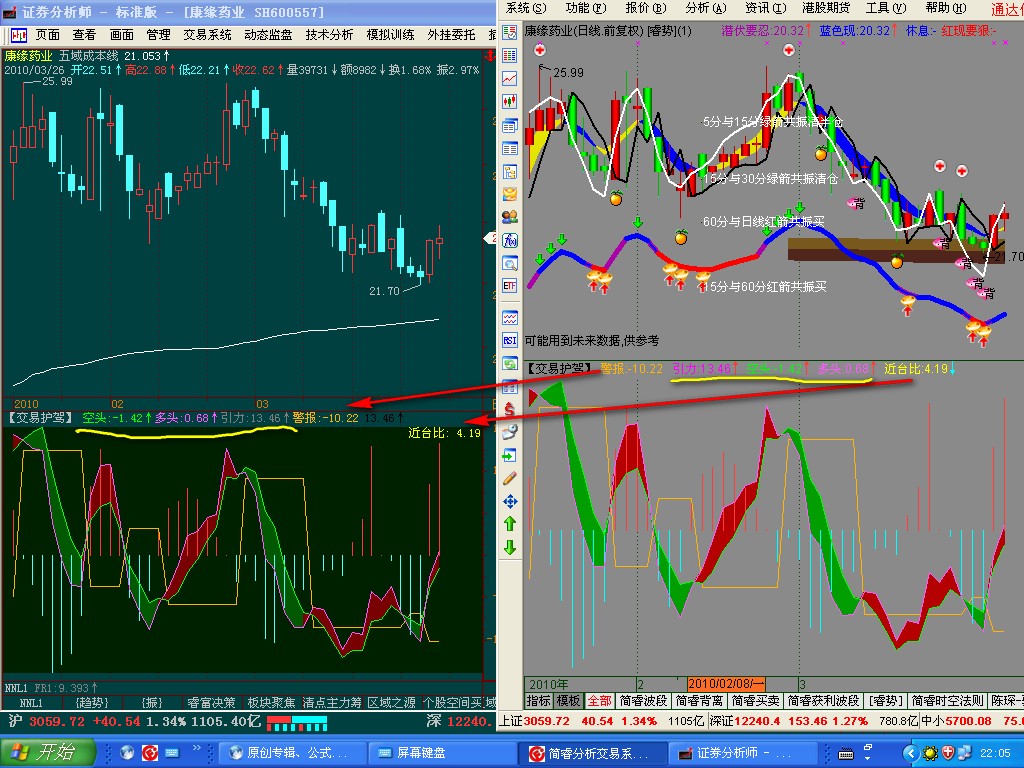This screenshot has width=1024, height=768.
Task: Open 简睿分析交易系 taskbar item
Action: 593,753
